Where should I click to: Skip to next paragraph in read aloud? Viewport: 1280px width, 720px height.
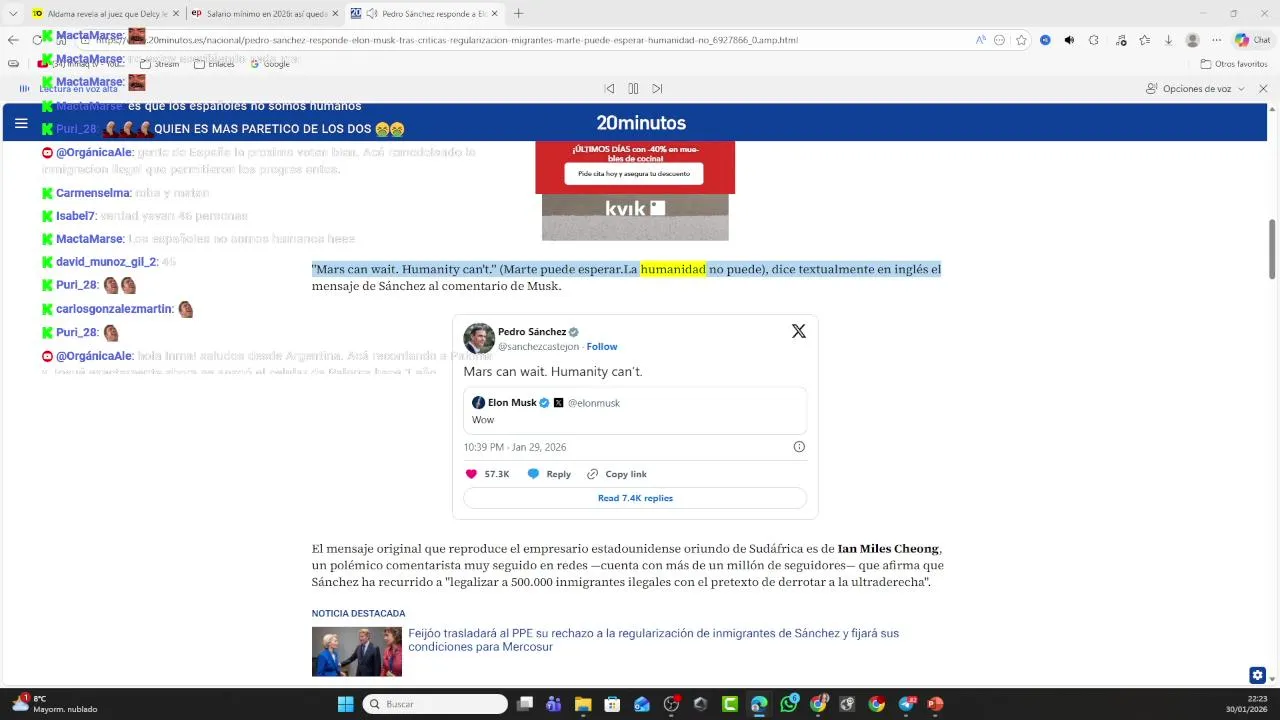657,89
